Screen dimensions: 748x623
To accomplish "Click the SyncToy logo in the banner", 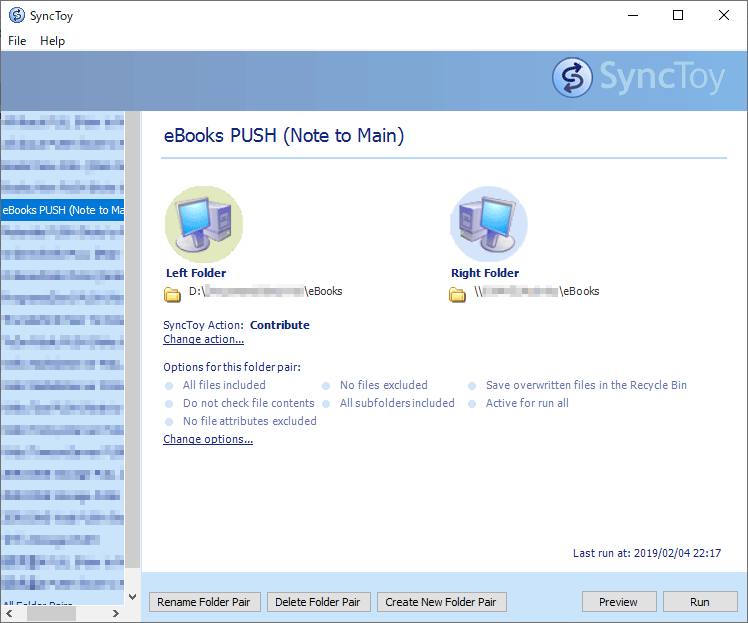I will point(638,78).
